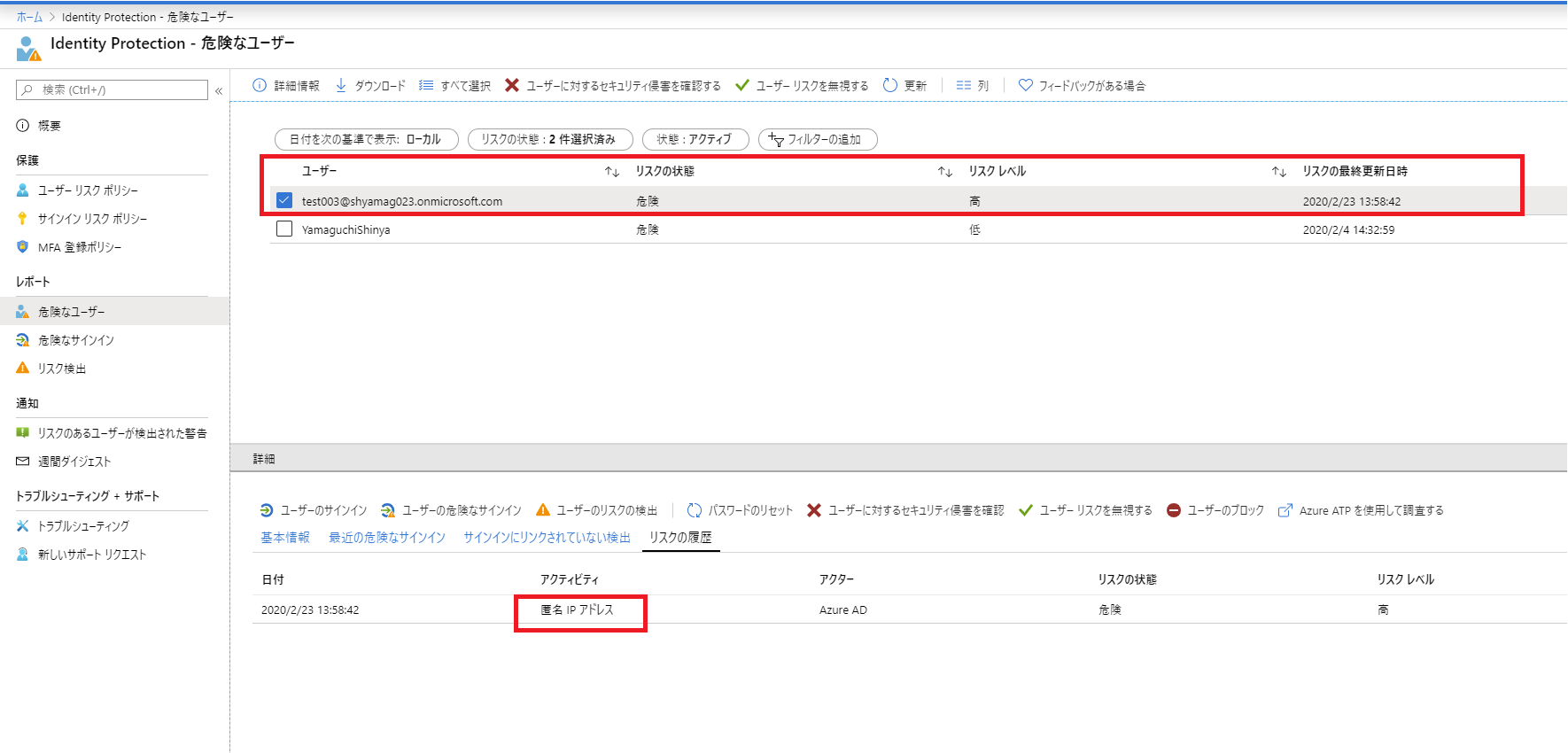Click the 更新 refresh icon
This screenshot has width=1568, height=753.
tap(890, 86)
